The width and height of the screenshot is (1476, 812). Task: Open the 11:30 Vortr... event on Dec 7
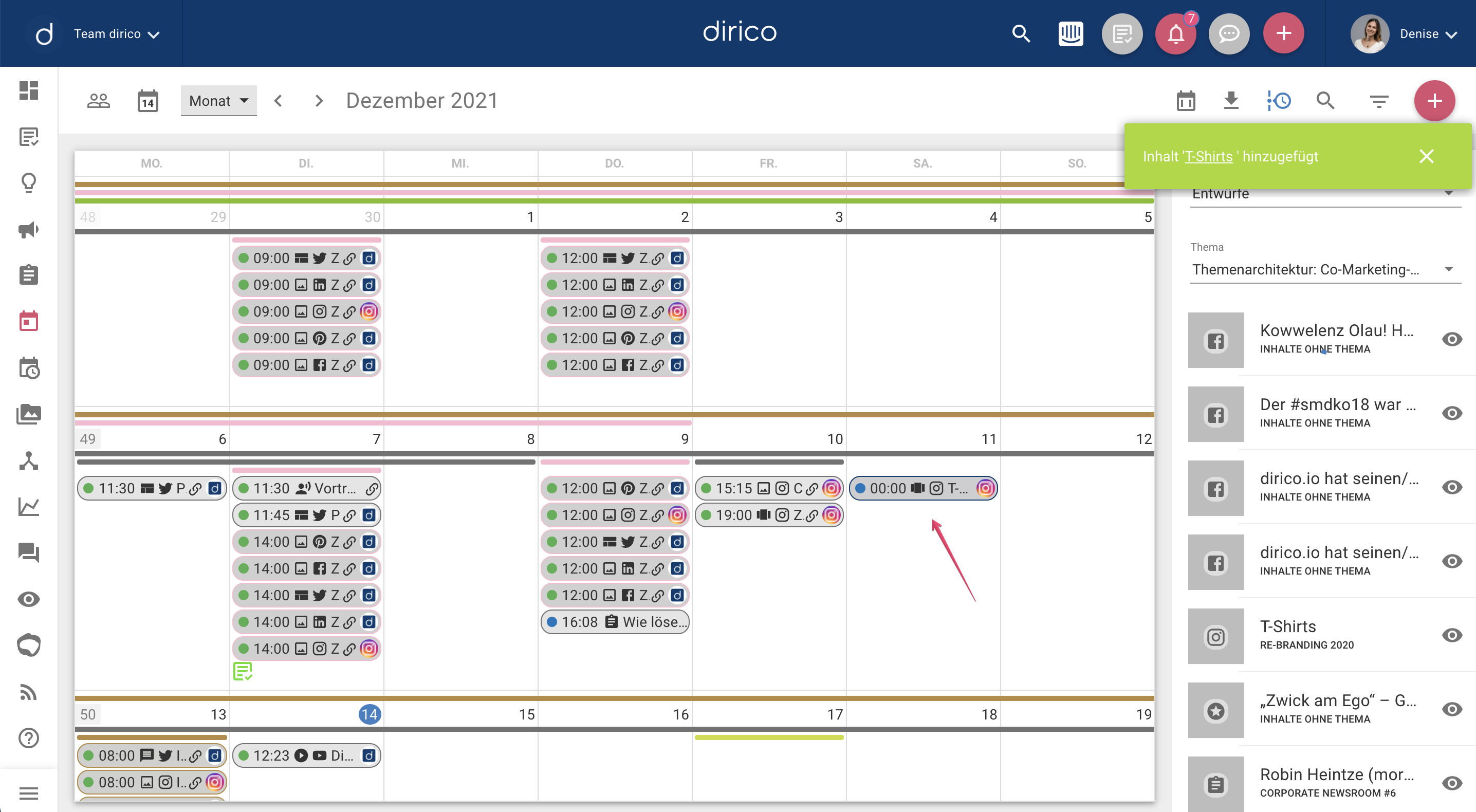(306, 488)
